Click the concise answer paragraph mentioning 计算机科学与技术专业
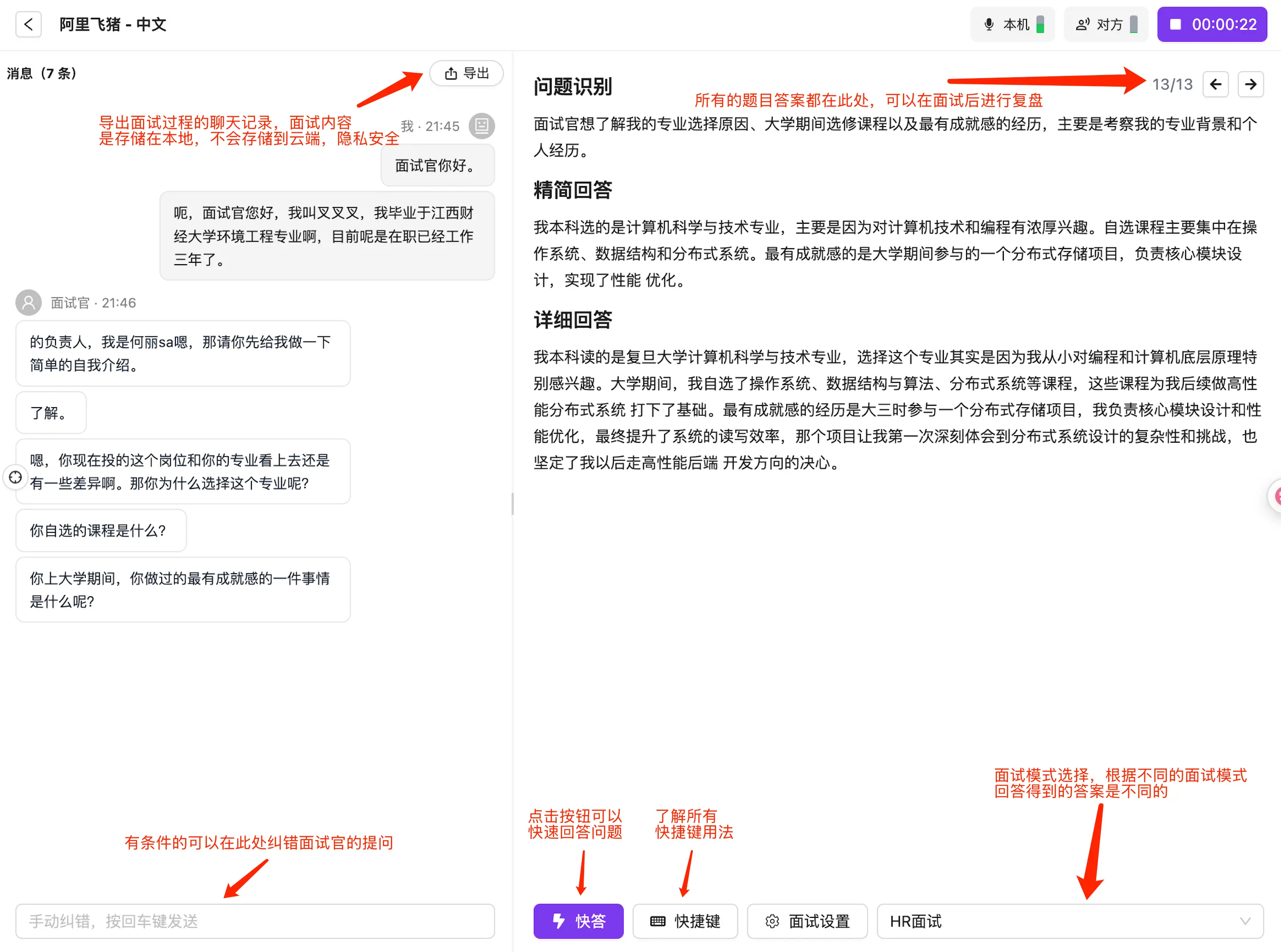The width and height of the screenshot is (1281, 952). tap(895, 254)
